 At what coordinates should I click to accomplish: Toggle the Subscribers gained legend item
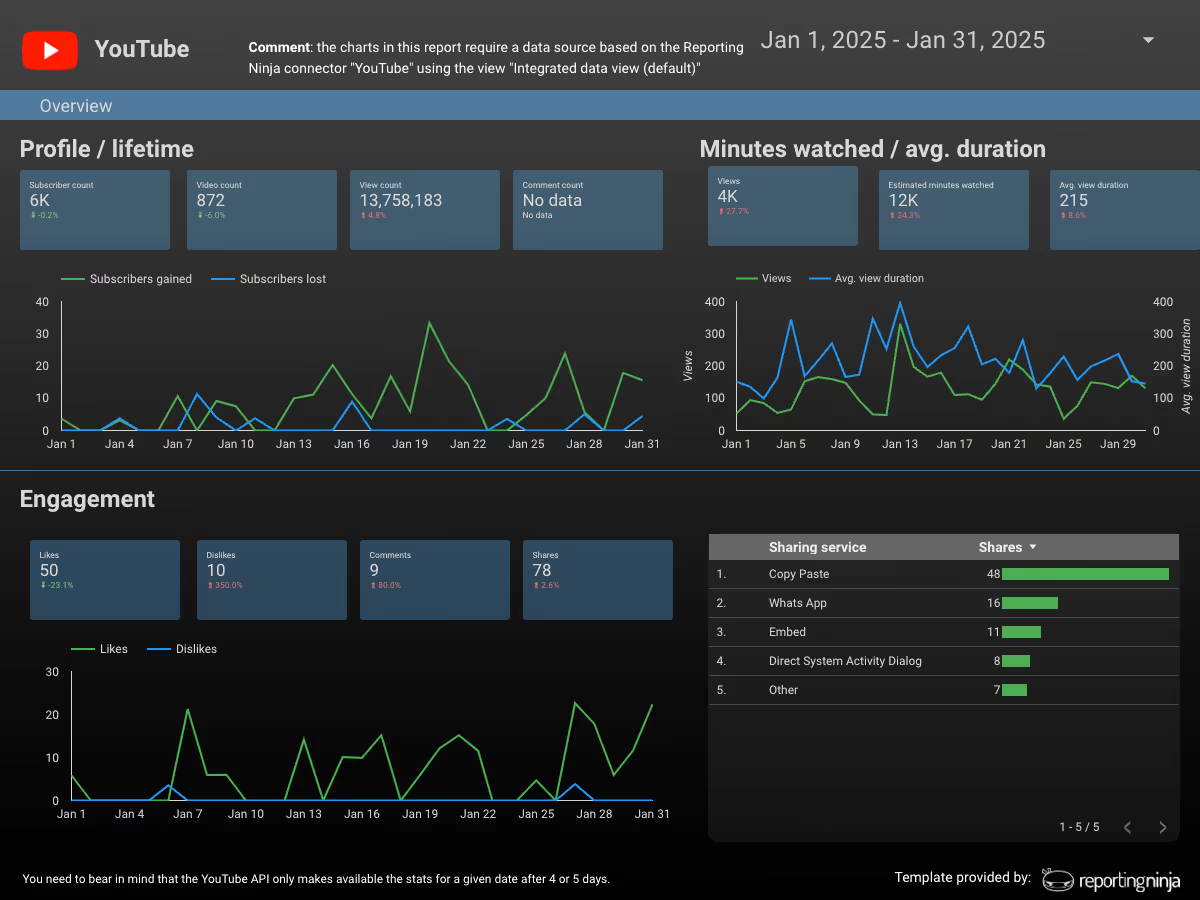click(x=127, y=279)
